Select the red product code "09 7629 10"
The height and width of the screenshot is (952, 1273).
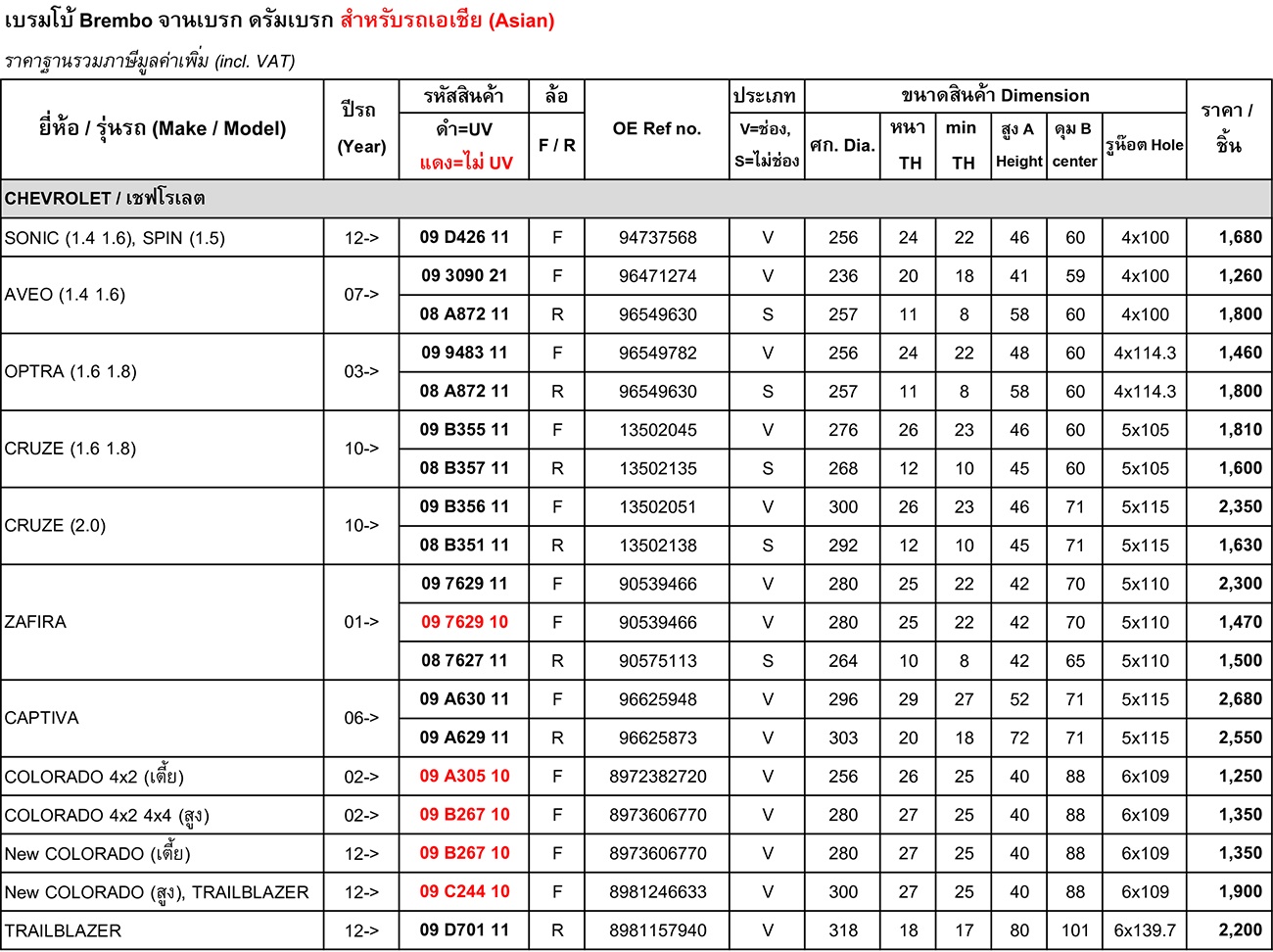465,622
